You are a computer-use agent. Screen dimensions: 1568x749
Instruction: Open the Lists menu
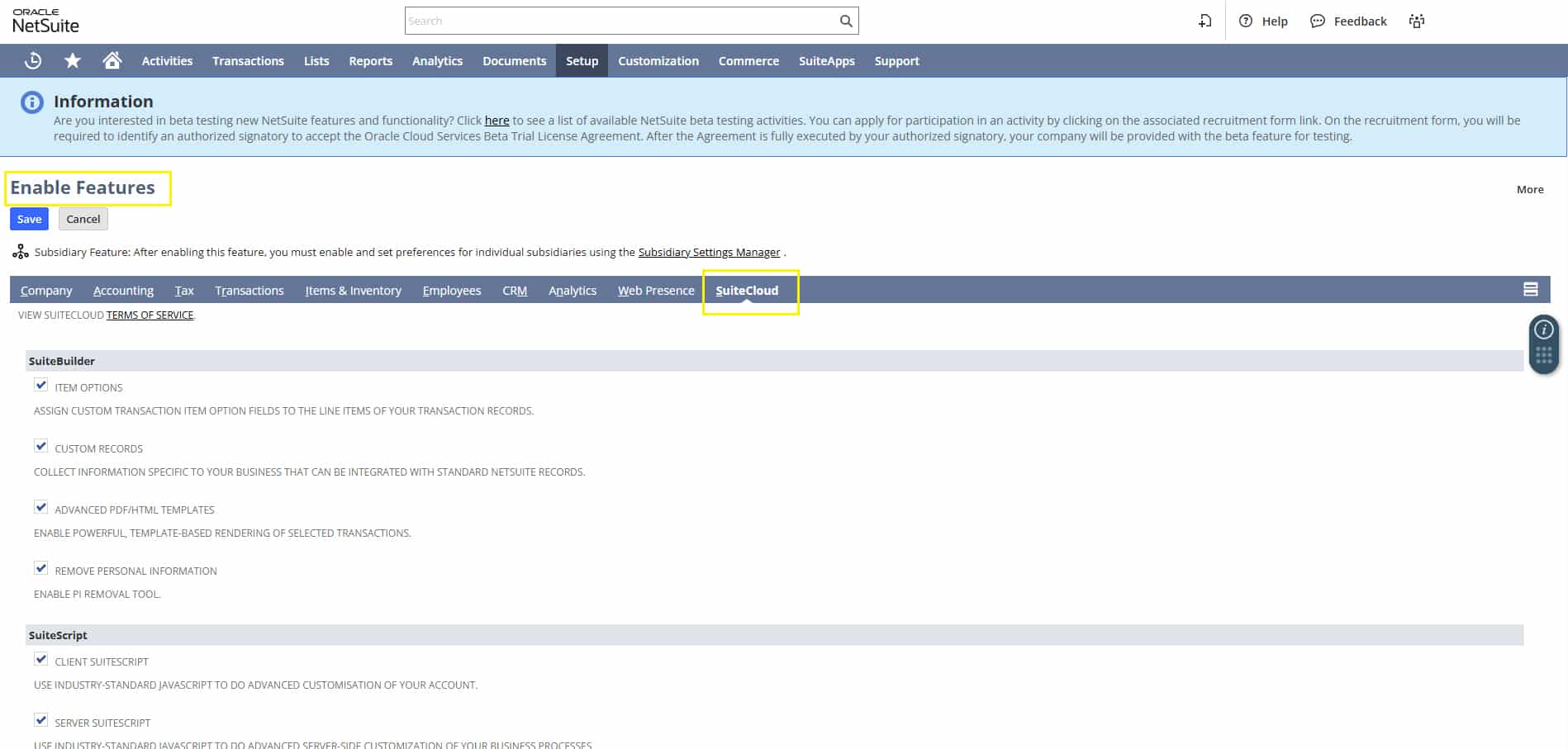click(316, 61)
